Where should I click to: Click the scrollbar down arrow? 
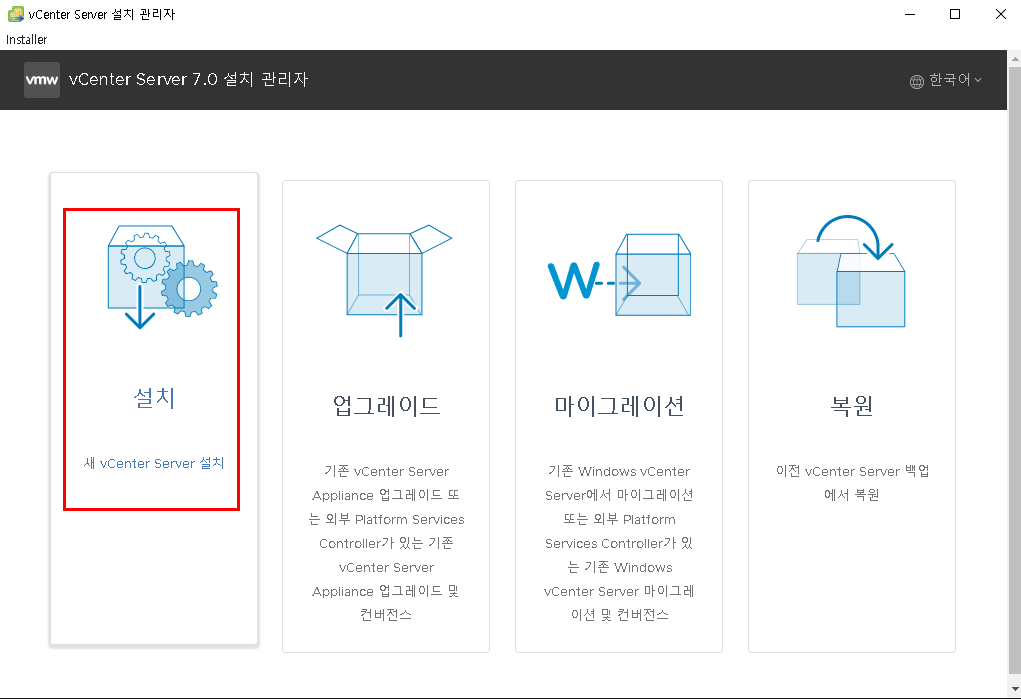(x=1014, y=688)
